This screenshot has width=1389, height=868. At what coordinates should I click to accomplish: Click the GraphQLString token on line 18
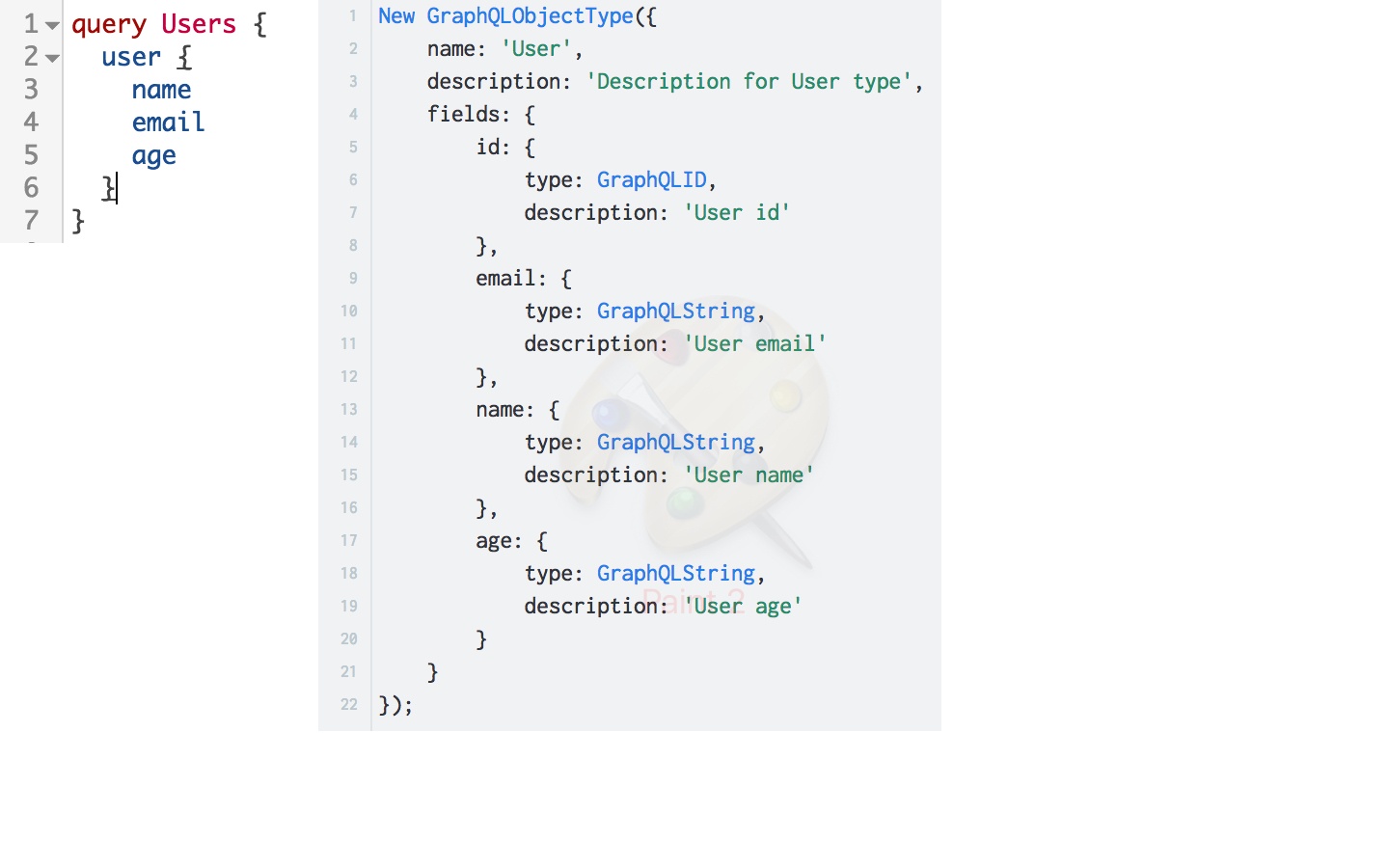pos(676,573)
